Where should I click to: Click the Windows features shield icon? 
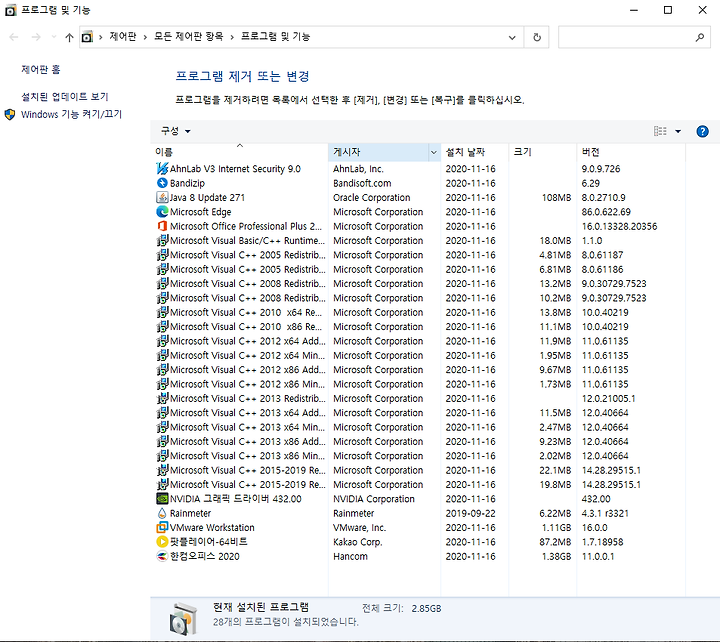click(10, 114)
